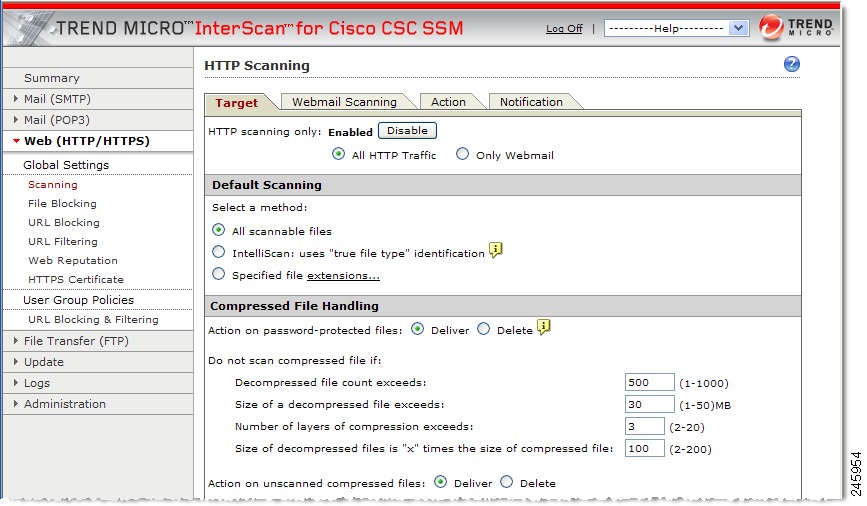Expand the Administration menu
The height and width of the screenshot is (506, 867).
point(98,404)
